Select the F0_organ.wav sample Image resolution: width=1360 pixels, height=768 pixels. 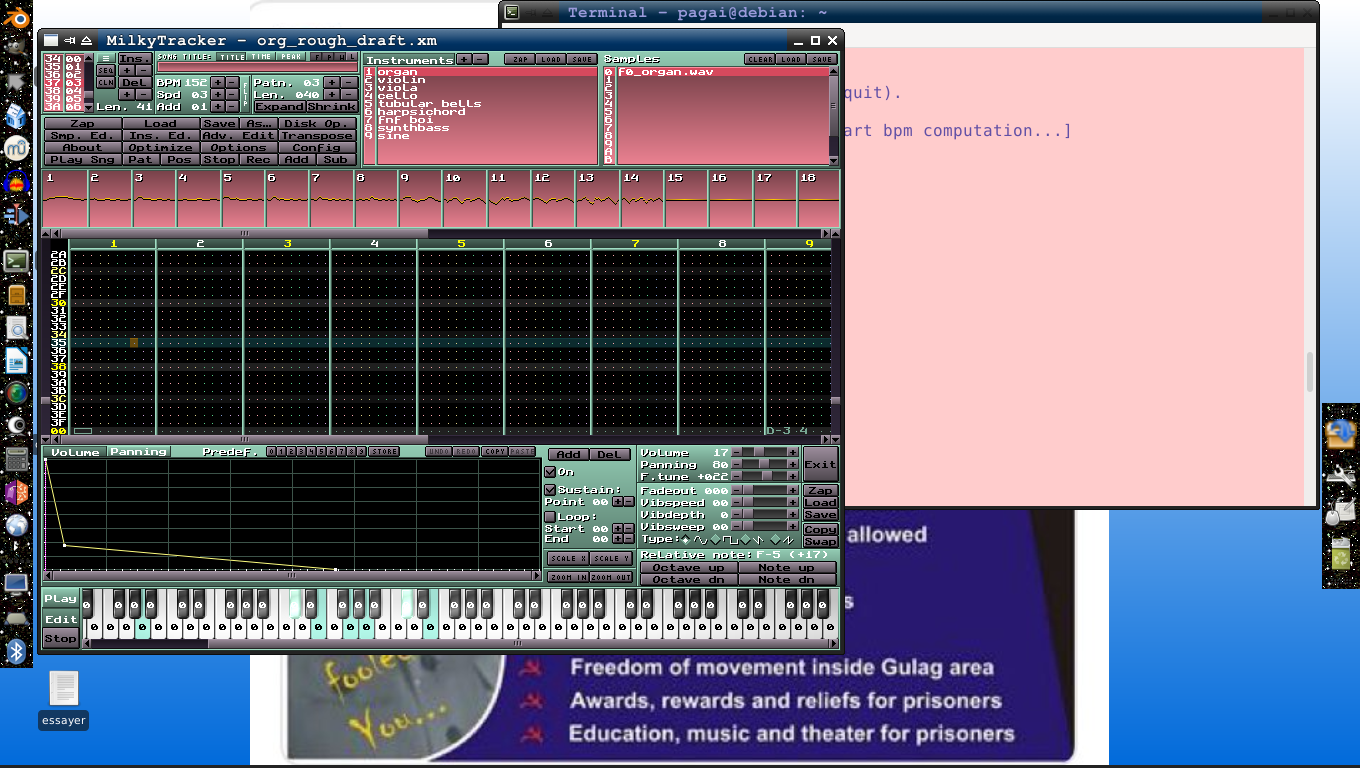(x=722, y=72)
